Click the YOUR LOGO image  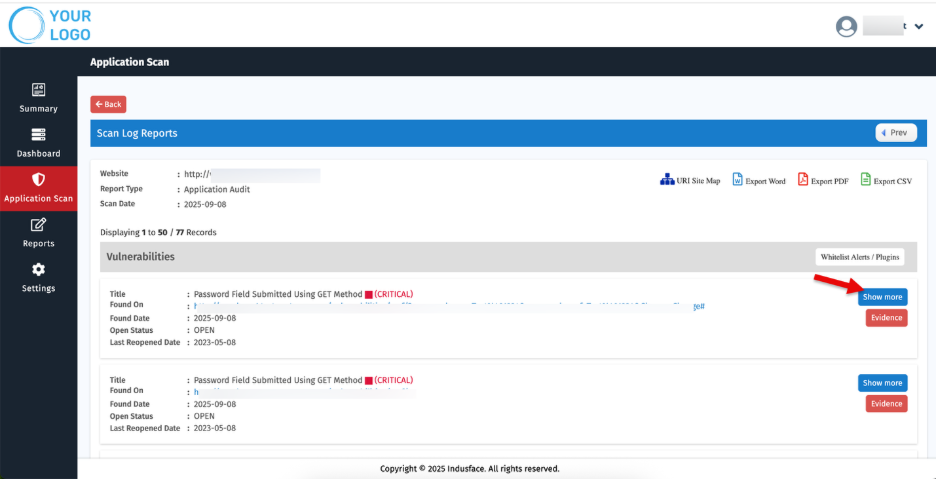50,26
